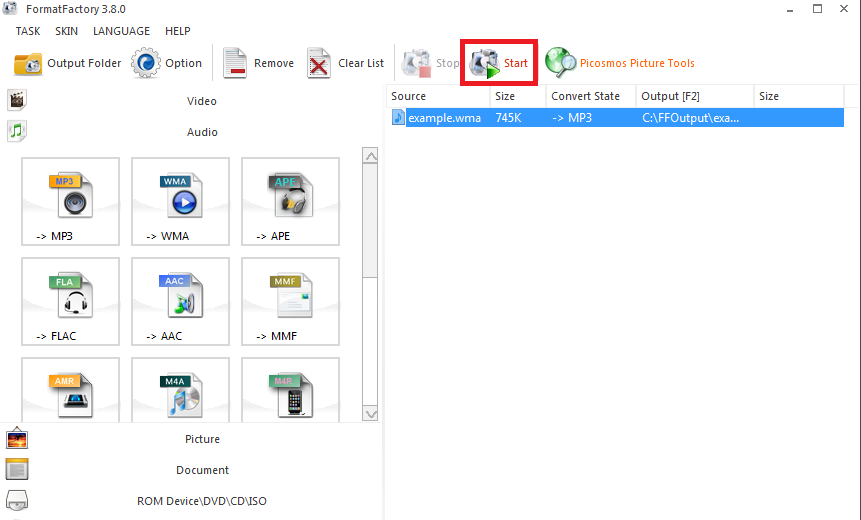Image resolution: width=861 pixels, height=520 pixels.
Task: Choose the AMR conversion icon
Action: point(70,390)
